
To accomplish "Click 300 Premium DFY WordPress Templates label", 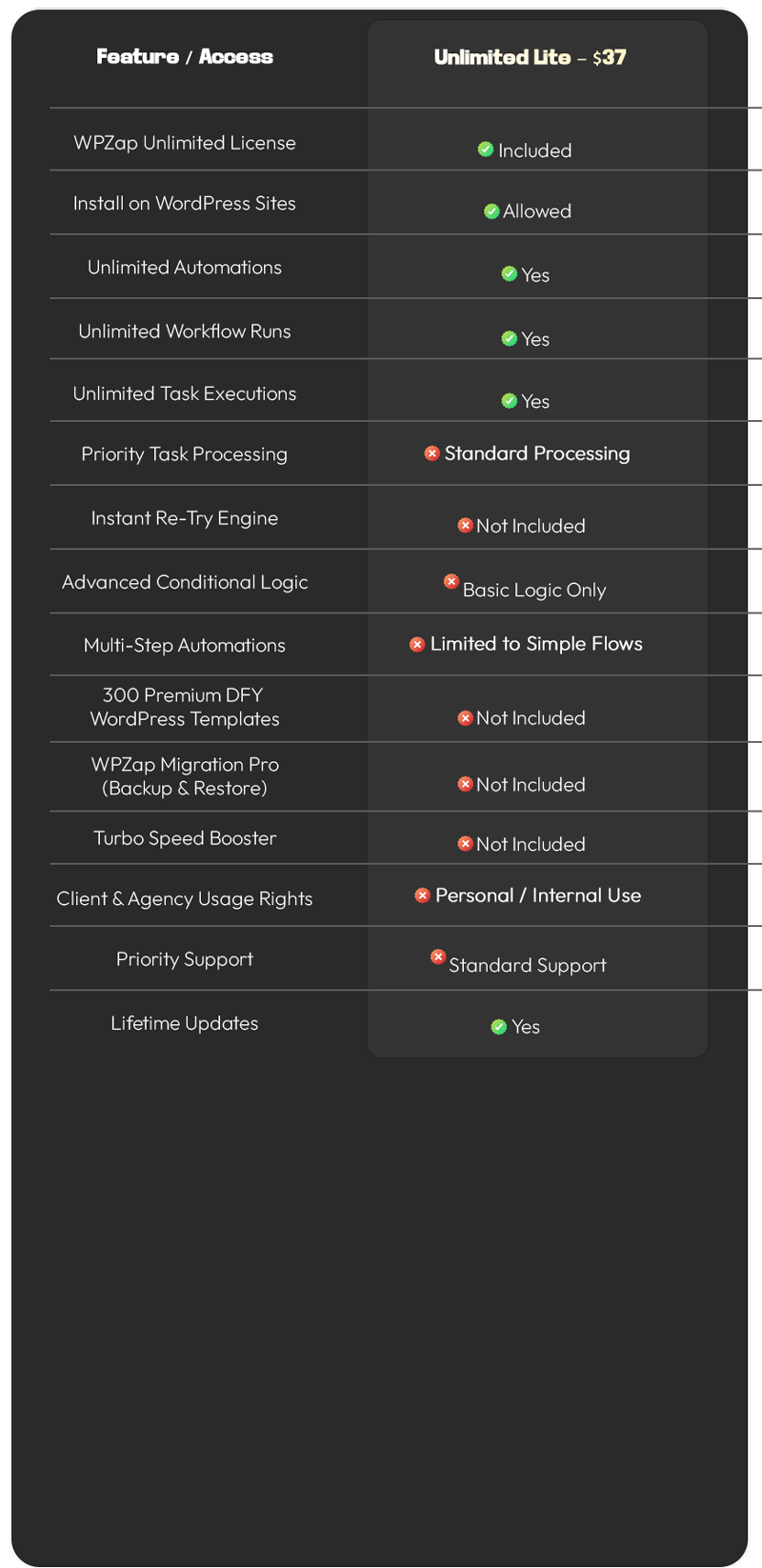I will point(185,707).
